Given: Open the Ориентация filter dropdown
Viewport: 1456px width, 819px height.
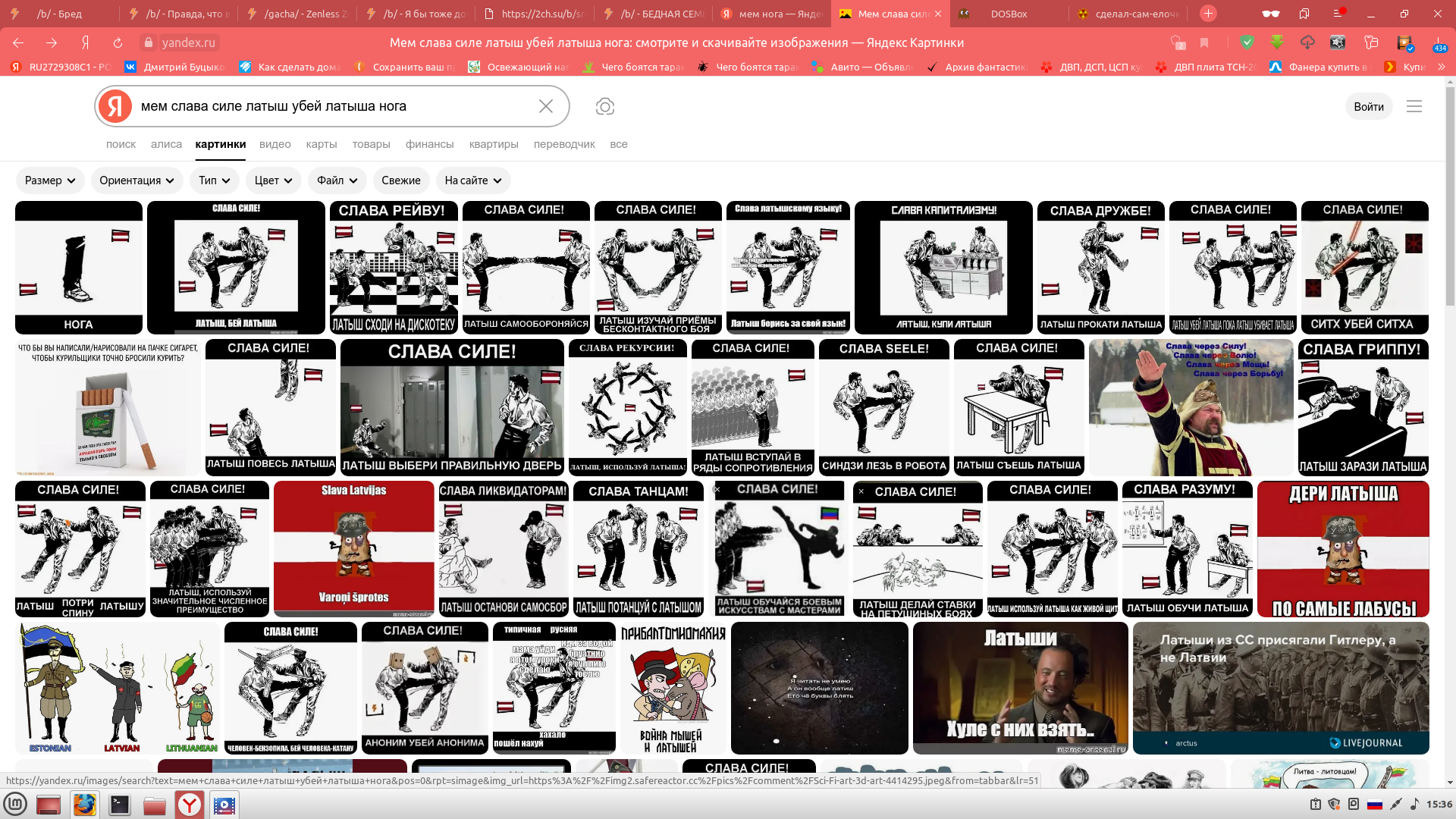Looking at the screenshot, I should [136, 180].
